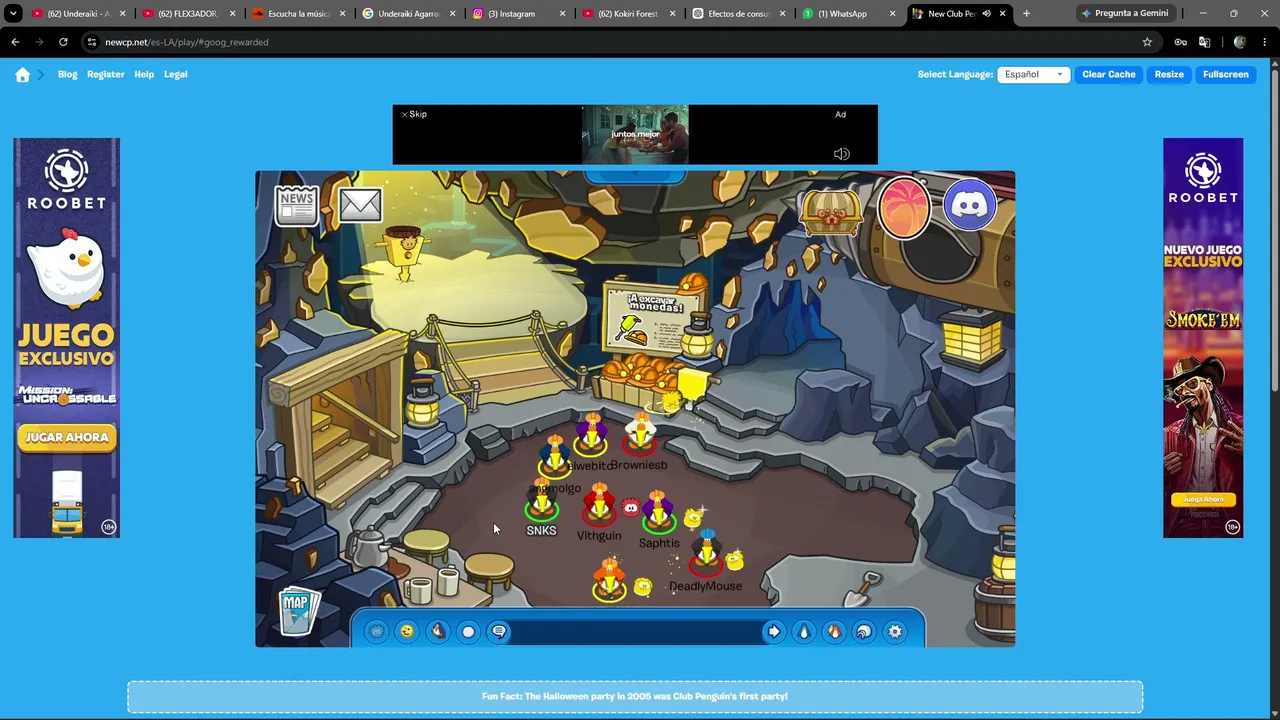Click the chat message input field
This screenshot has width=1280, height=720.
pos(637,631)
